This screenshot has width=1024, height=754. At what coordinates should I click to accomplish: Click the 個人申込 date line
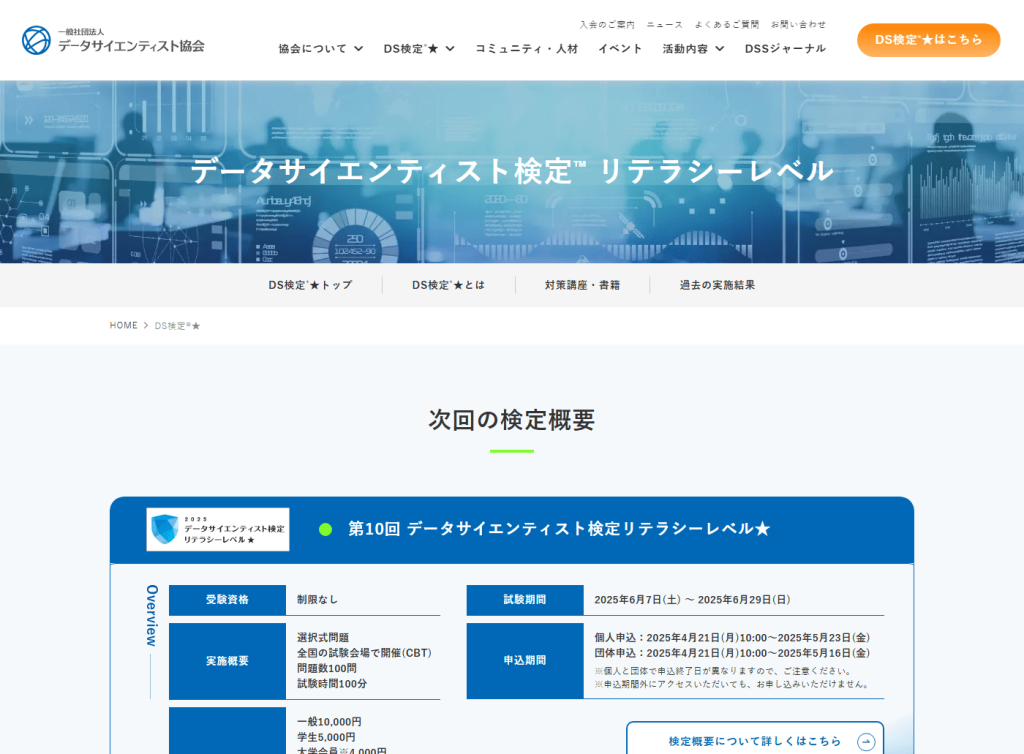pyautogui.click(x=732, y=638)
